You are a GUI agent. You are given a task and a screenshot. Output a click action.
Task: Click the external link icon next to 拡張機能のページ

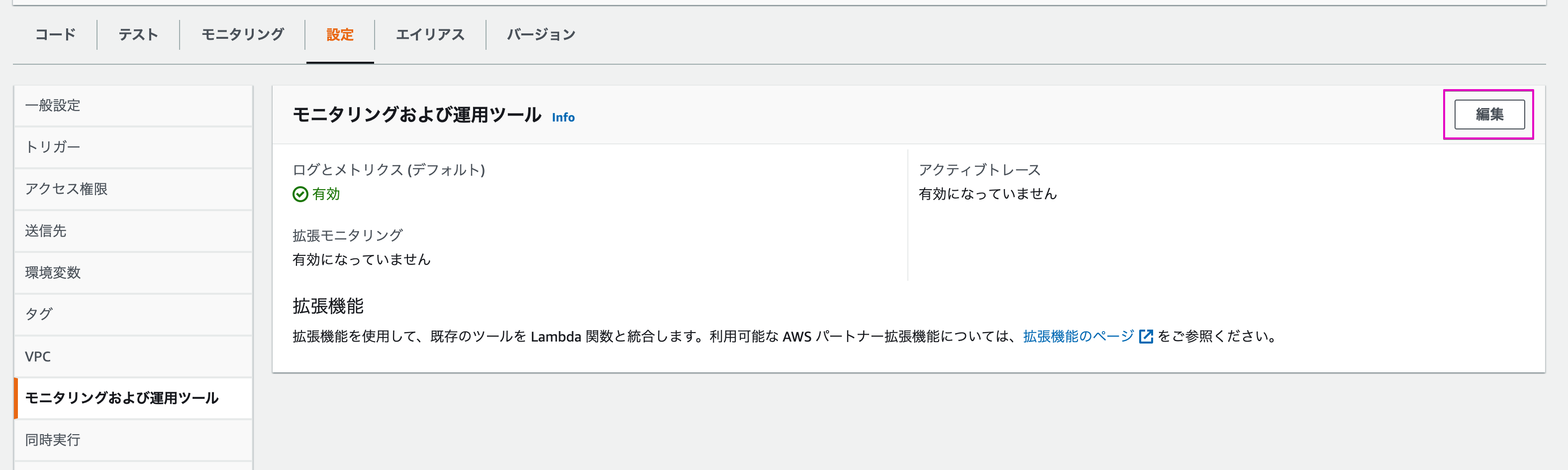(1147, 336)
